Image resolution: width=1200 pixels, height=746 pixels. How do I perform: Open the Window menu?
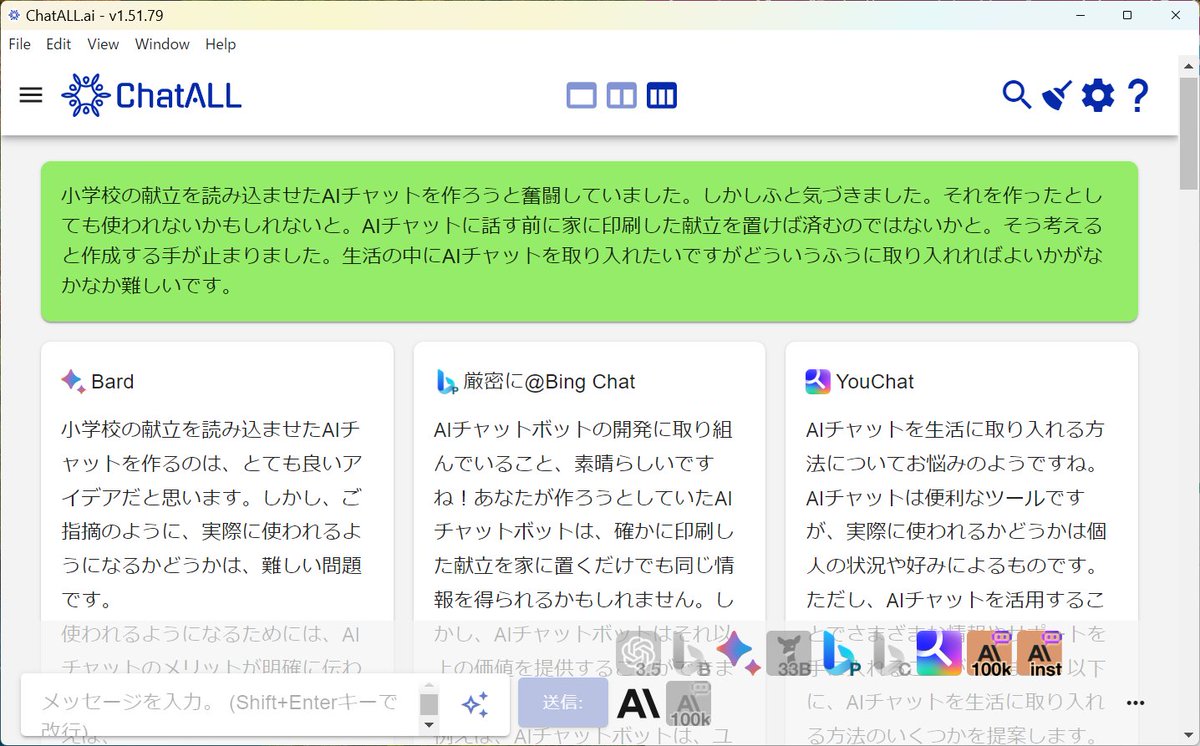click(x=162, y=44)
